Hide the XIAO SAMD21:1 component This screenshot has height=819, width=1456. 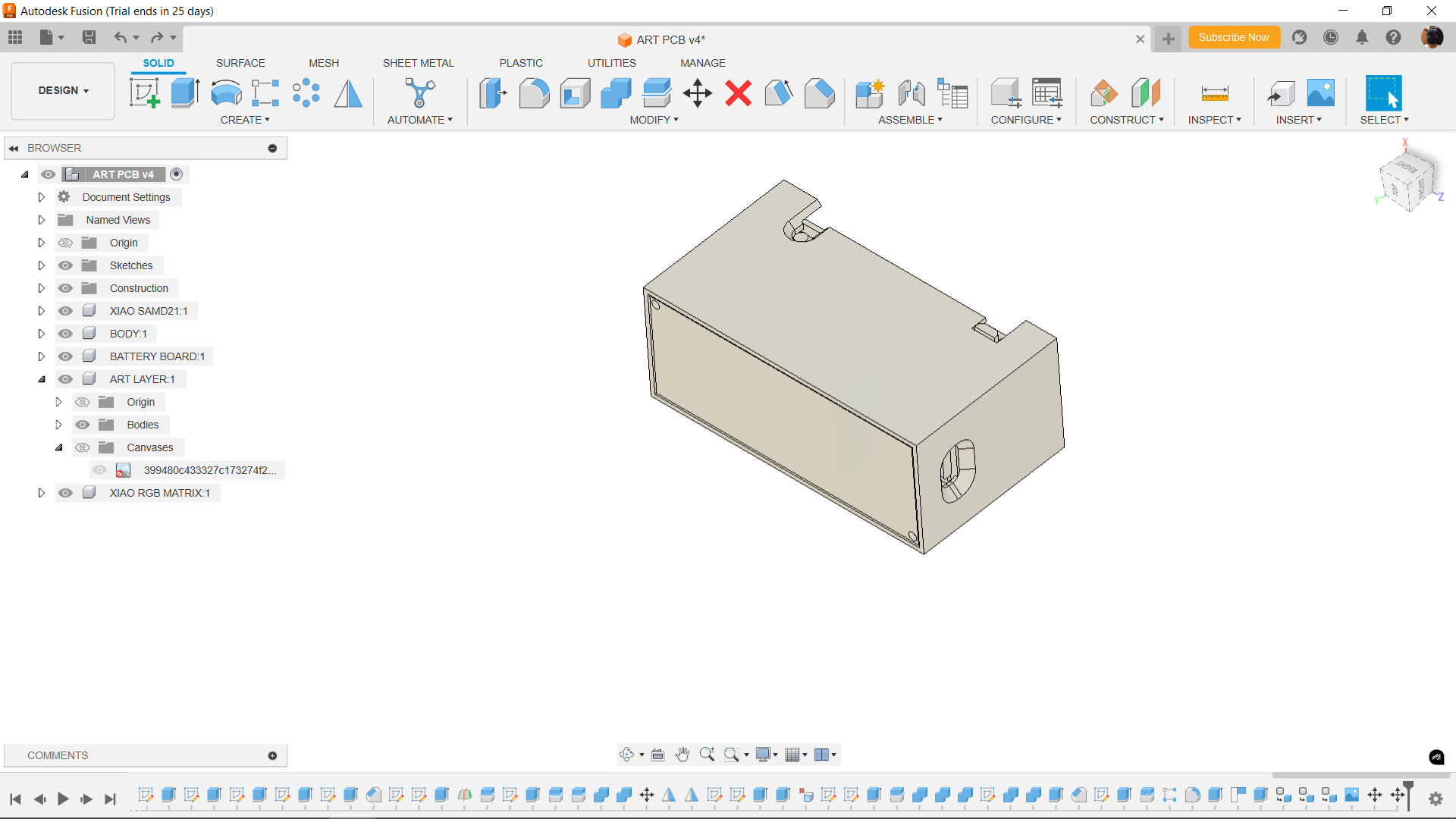pos(65,311)
